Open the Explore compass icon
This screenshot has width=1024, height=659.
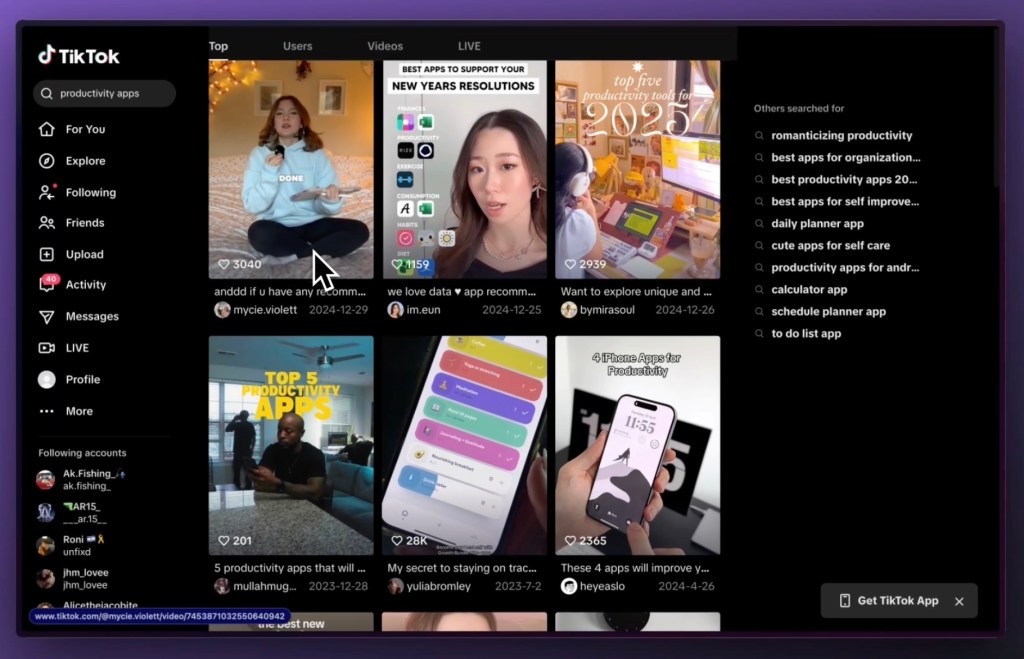pos(46,161)
